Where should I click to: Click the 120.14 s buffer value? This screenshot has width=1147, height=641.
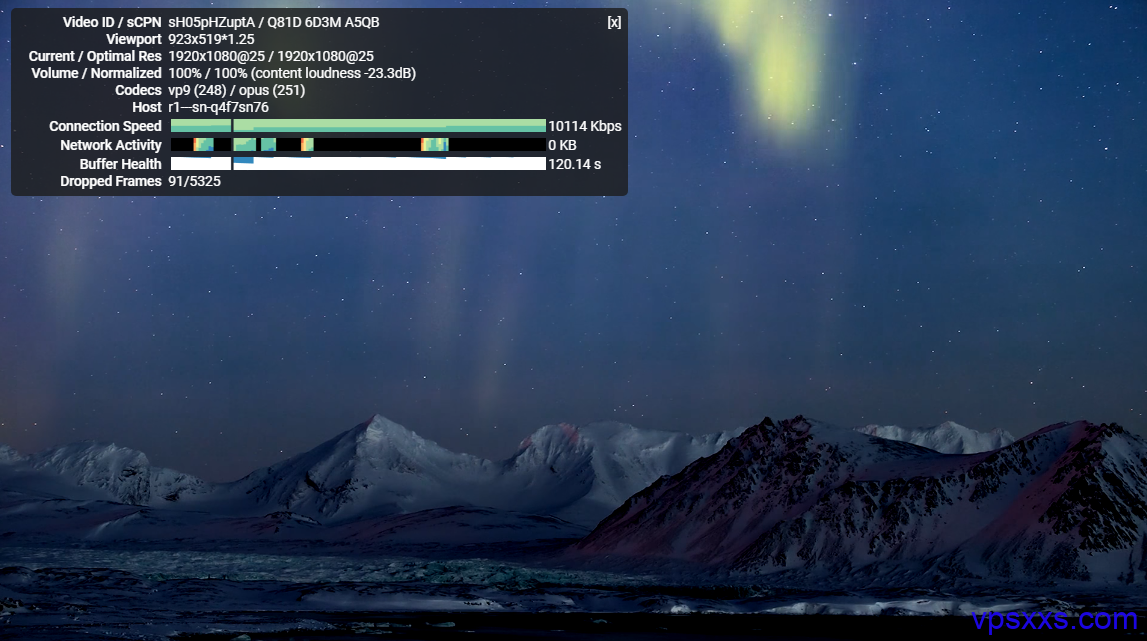click(x=575, y=164)
